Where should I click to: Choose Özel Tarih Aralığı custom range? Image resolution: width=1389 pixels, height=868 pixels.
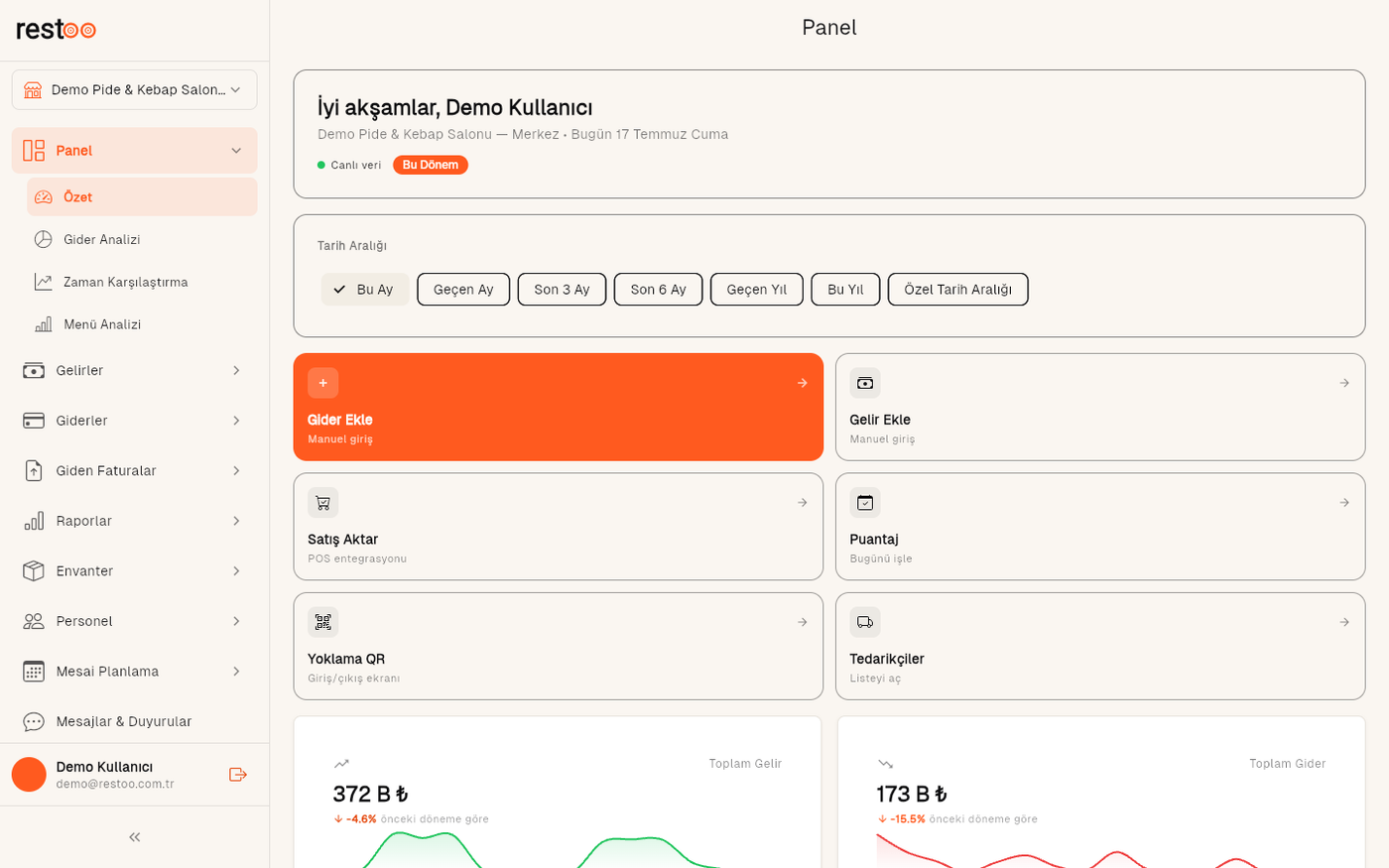pyautogui.click(x=958, y=290)
